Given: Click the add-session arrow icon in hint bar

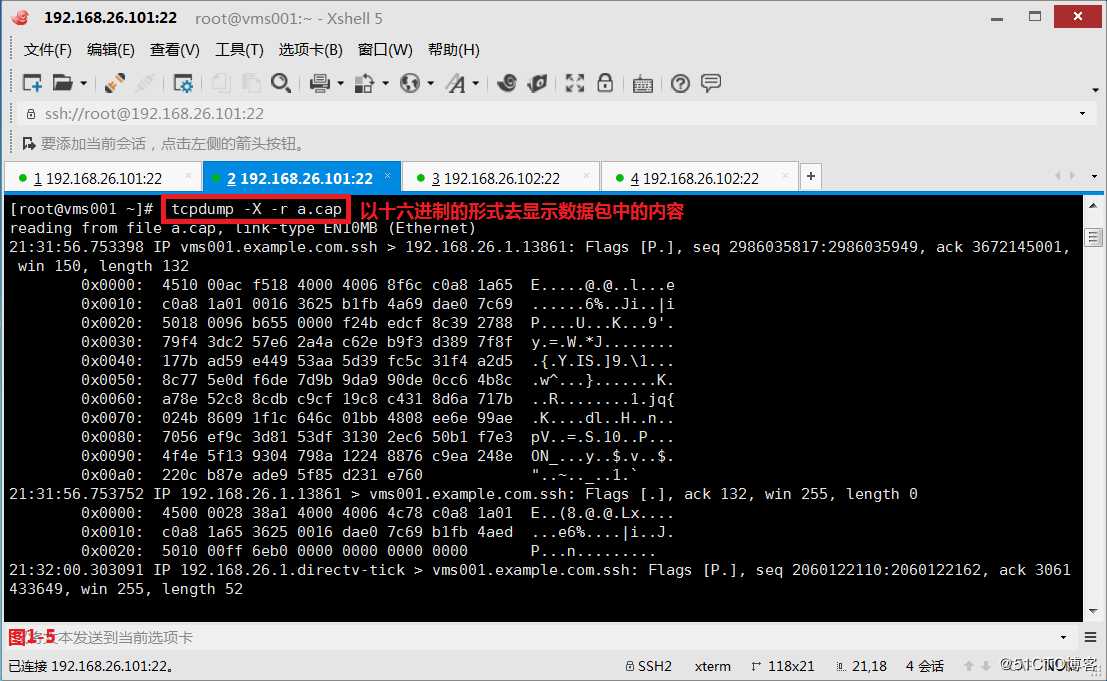Looking at the screenshot, I should (x=29, y=144).
